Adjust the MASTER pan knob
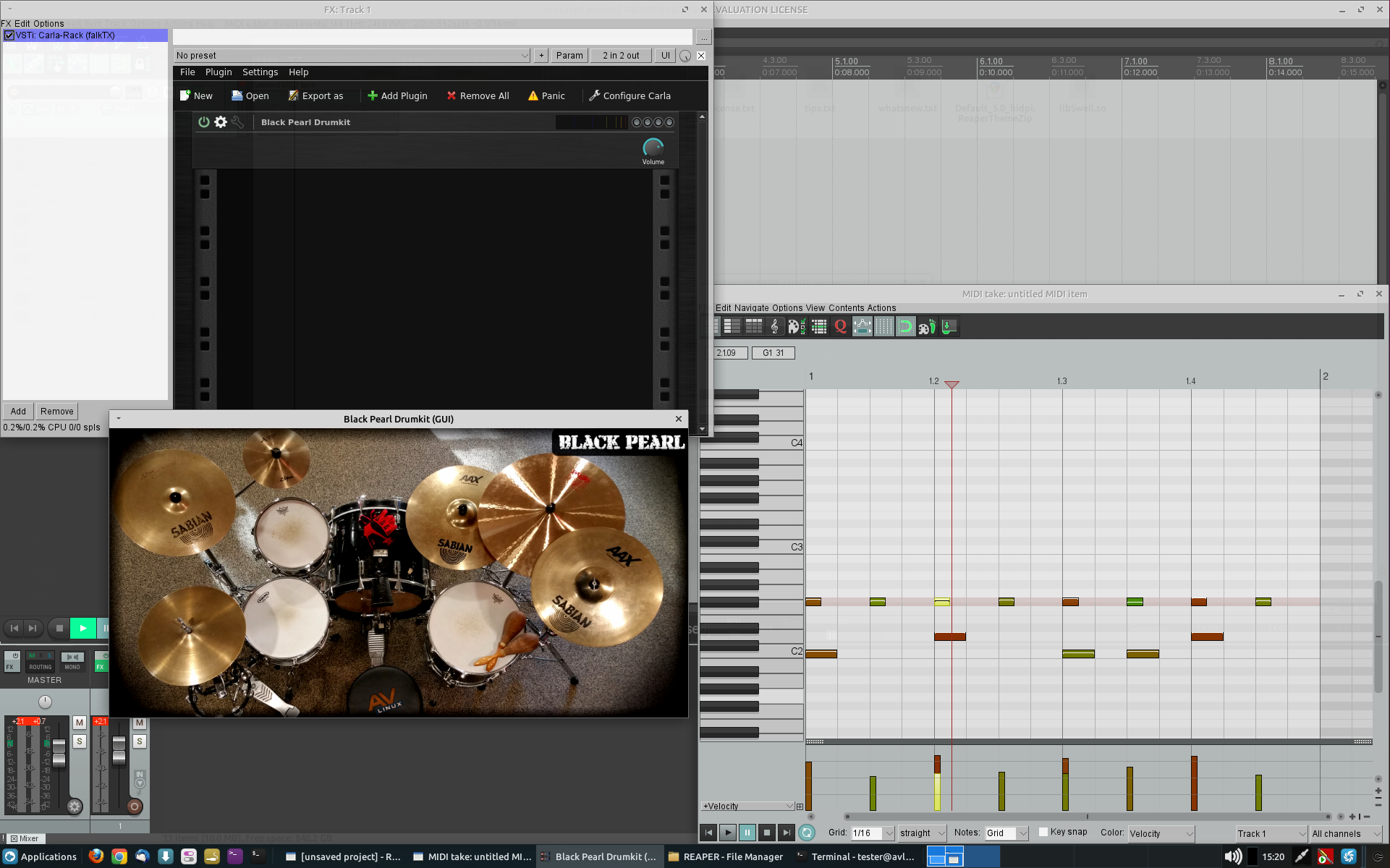This screenshot has height=868, width=1390. (x=45, y=702)
